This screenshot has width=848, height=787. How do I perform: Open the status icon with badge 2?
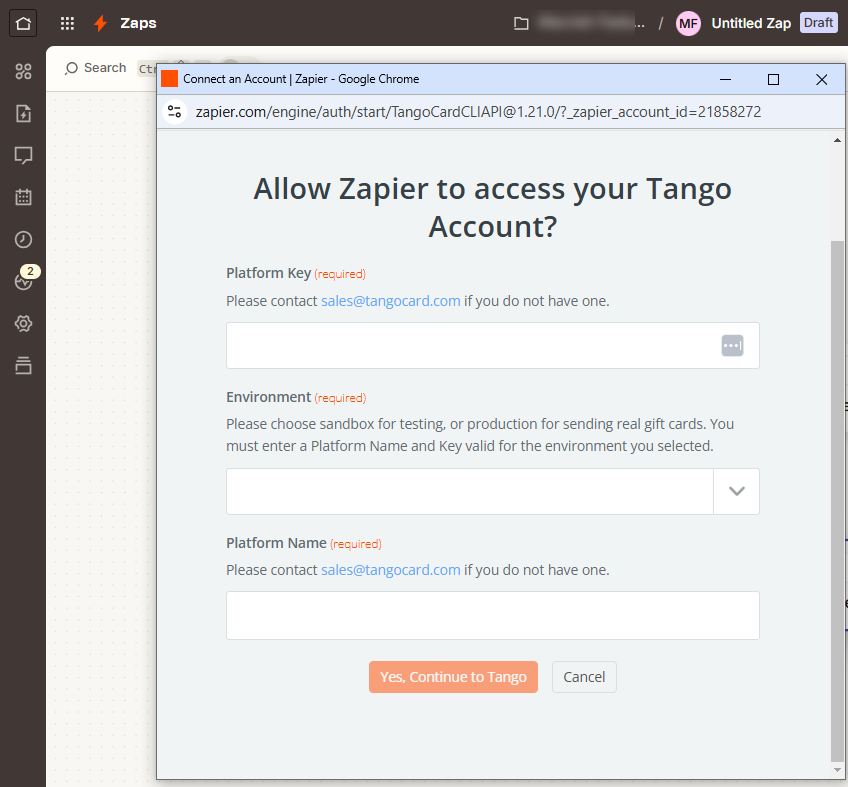[24, 279]
